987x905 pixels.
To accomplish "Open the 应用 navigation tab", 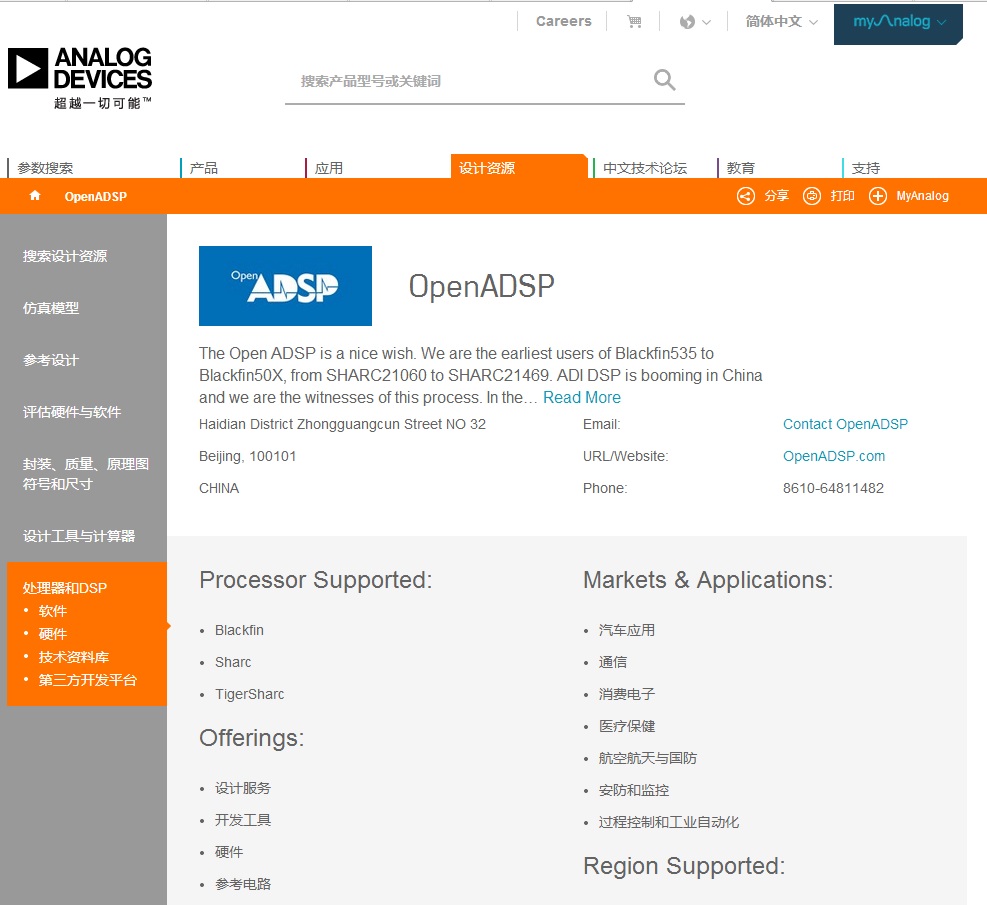I will pos(329,168).
